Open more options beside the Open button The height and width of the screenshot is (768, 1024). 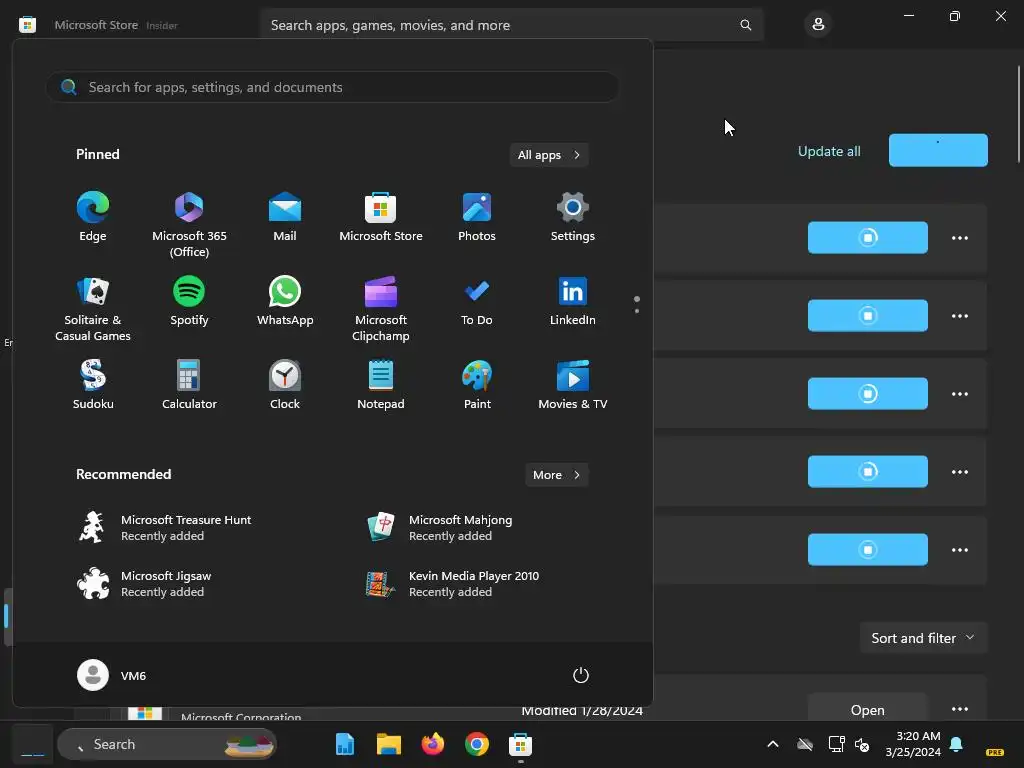coord(959,709)
